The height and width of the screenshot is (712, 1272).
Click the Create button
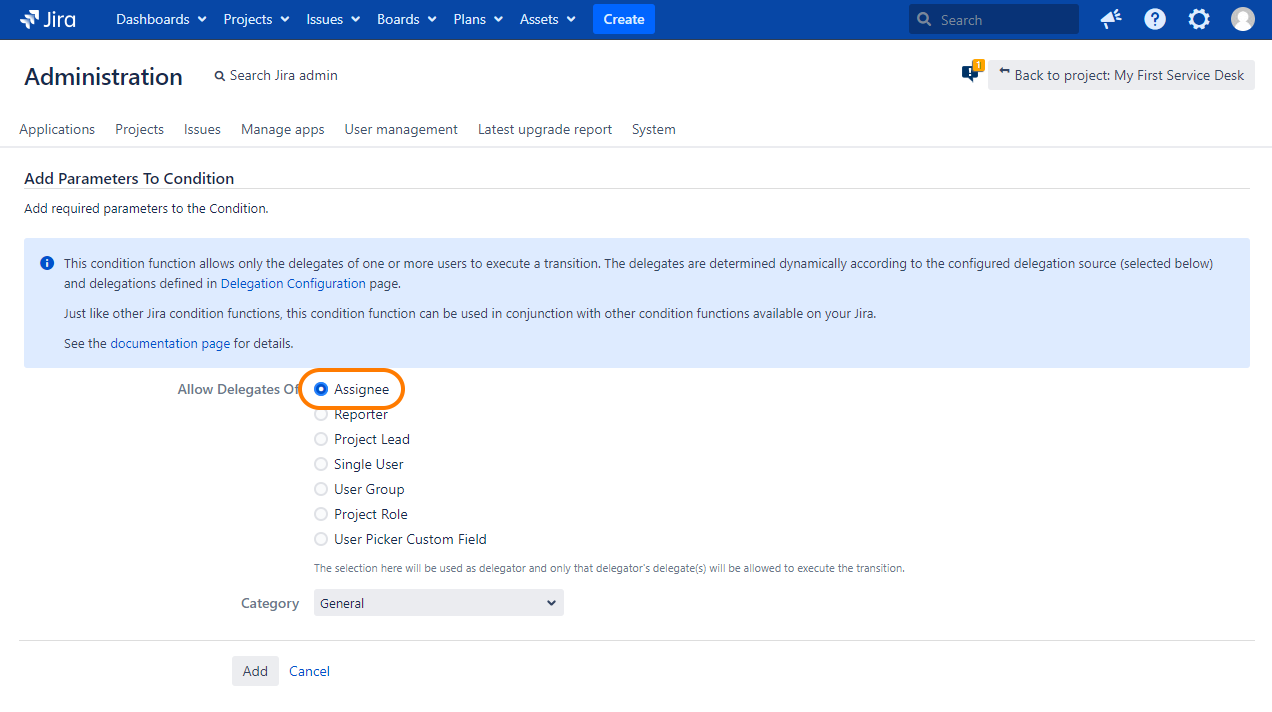[x=623, y=19]
